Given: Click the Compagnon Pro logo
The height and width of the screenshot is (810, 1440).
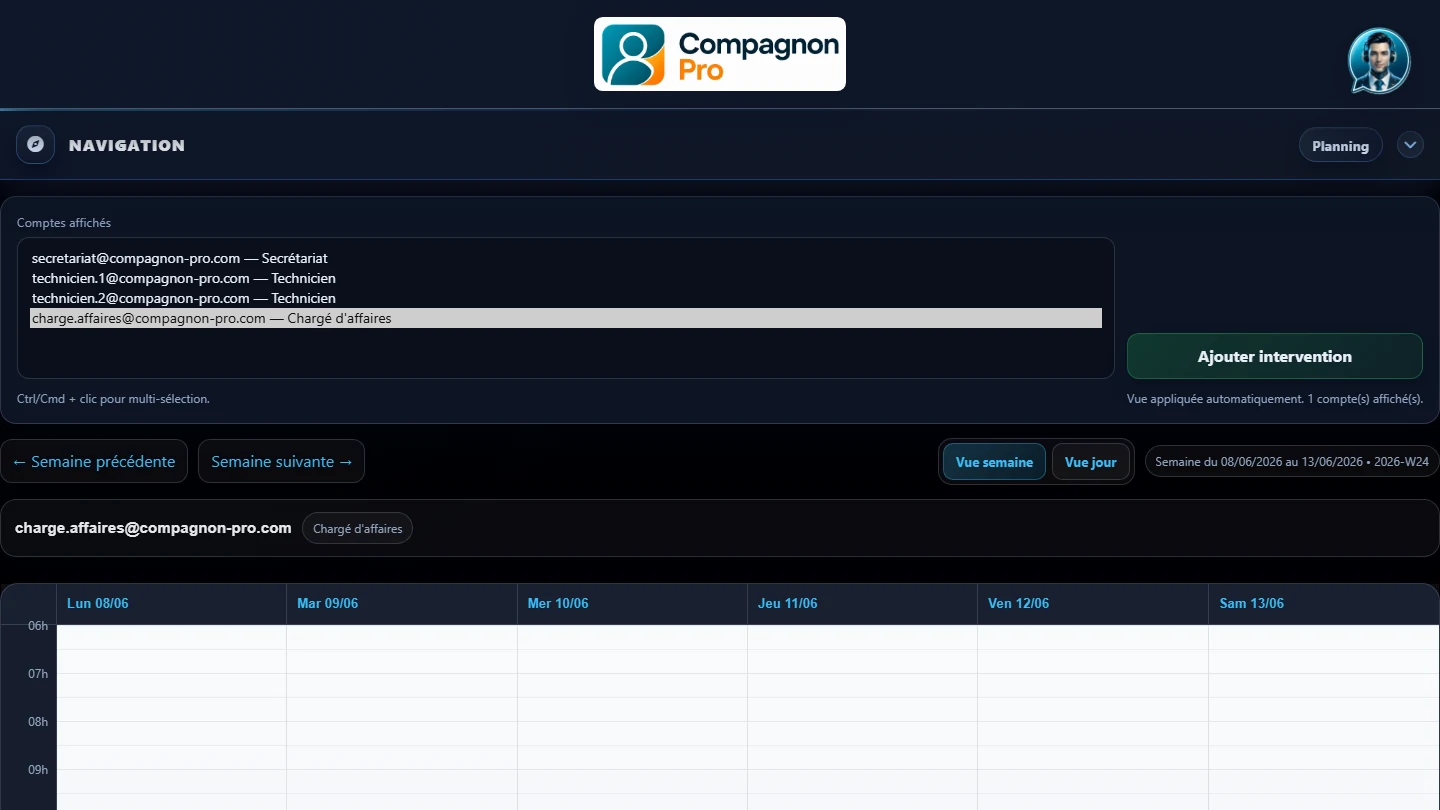Looking at the screenshot, I should [720, 54].
